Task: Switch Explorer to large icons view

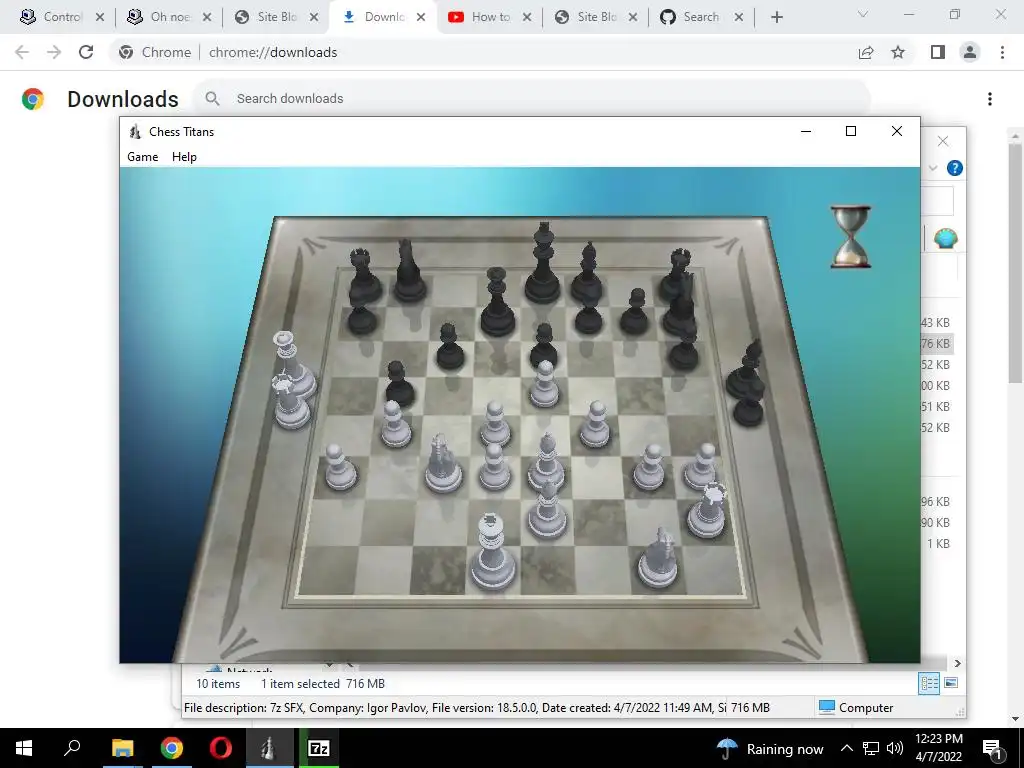Action: pyautogui.click(x=952, y=683)
